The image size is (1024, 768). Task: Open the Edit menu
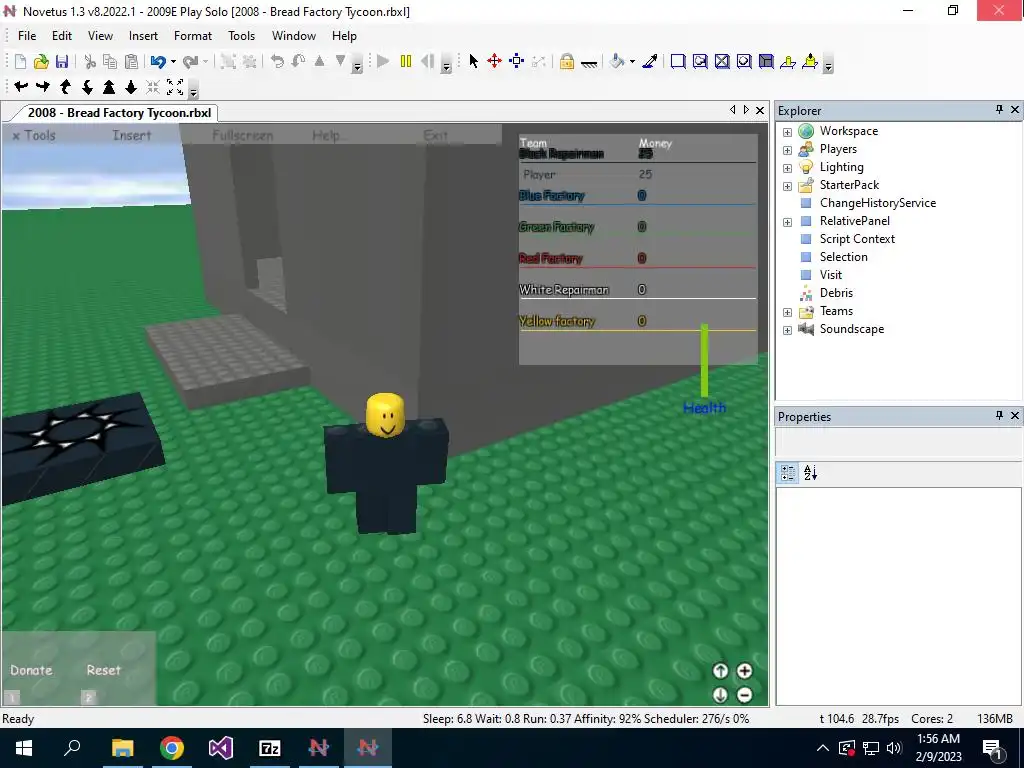(62, 36)
